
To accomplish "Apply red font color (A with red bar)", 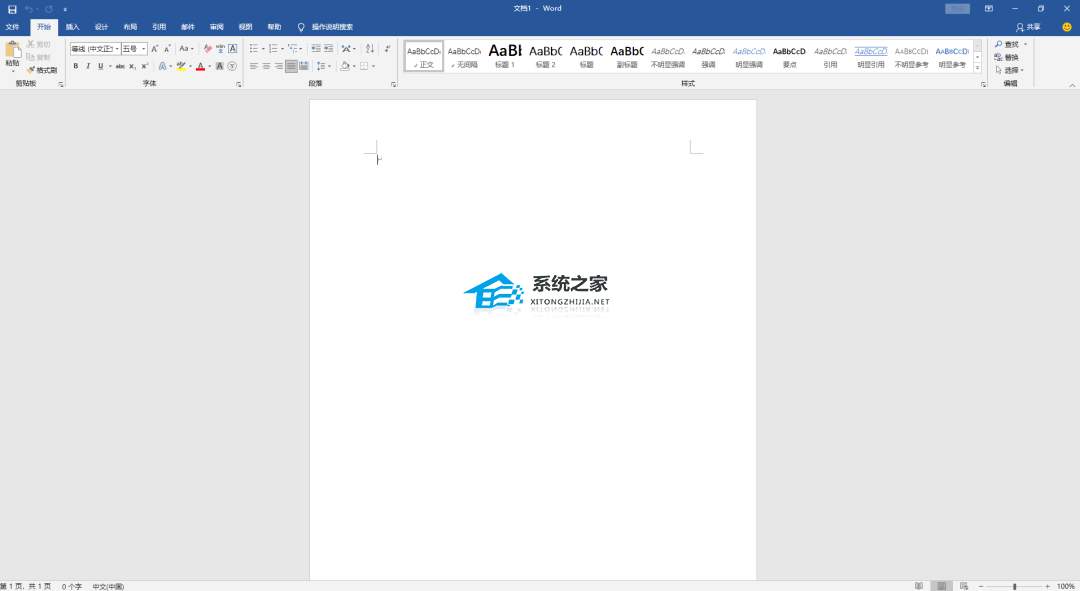I will 200,66.
